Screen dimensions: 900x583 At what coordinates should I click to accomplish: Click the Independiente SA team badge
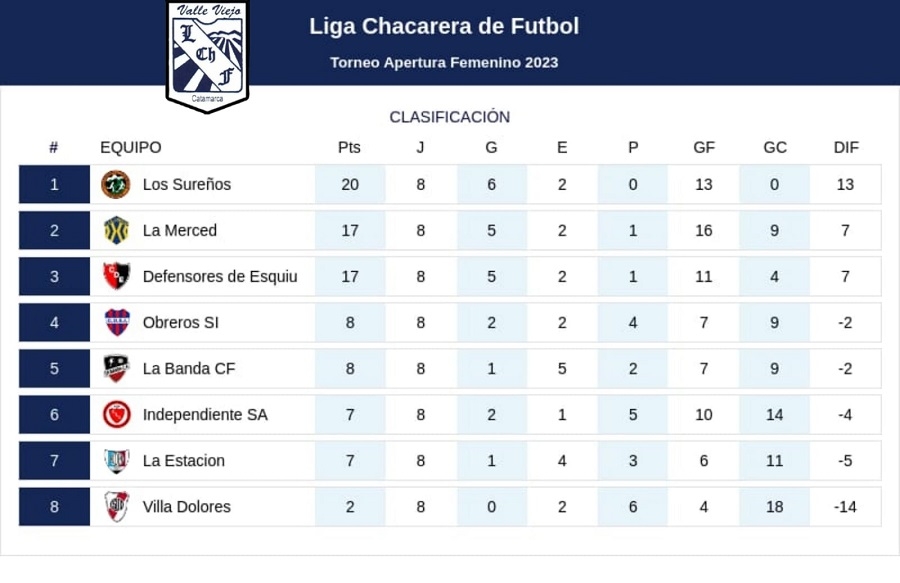pyautogui.click(x=116, y=415)
